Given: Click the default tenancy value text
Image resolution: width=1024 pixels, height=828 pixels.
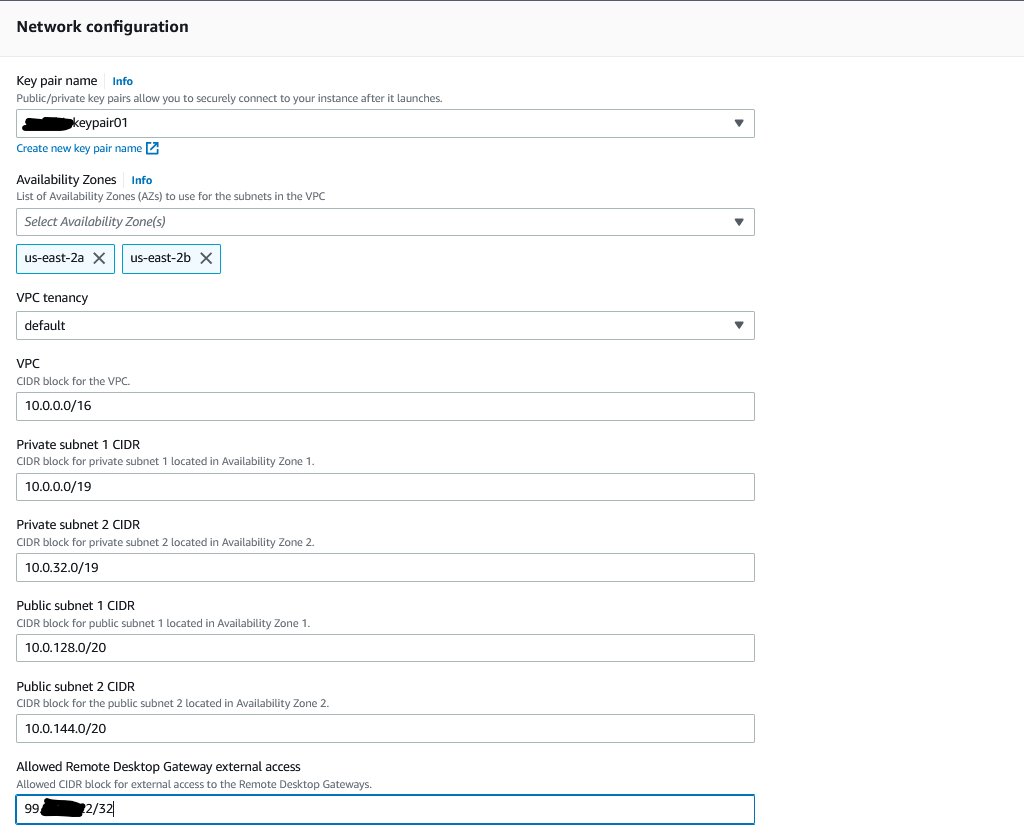Looking at the screenshot, I should [45, 325].
